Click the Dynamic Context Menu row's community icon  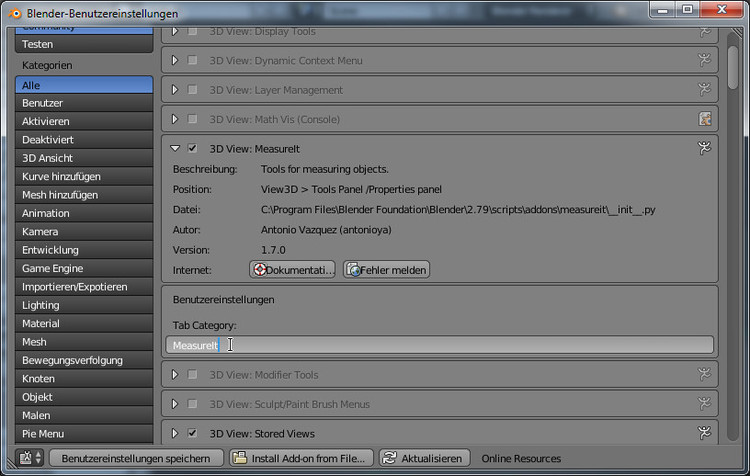(705, 60)
